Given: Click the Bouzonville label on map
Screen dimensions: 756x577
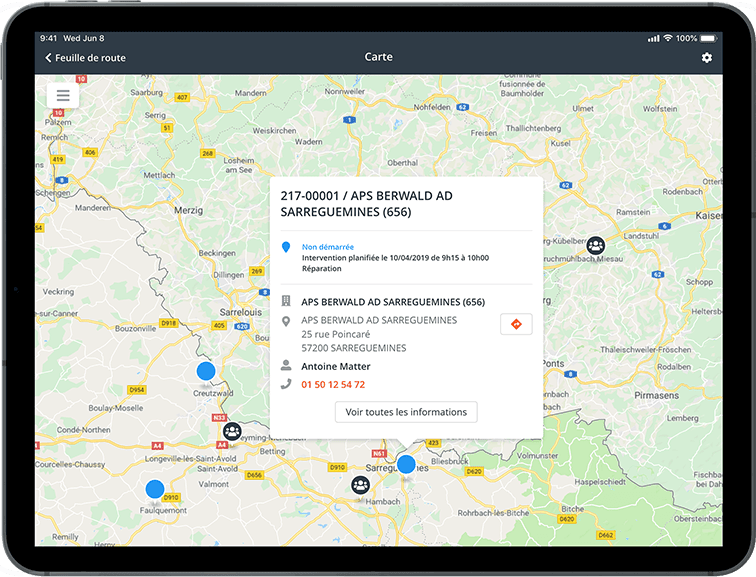Looking at the screenshot, I should pyautogui.click(x=135, y=329).
